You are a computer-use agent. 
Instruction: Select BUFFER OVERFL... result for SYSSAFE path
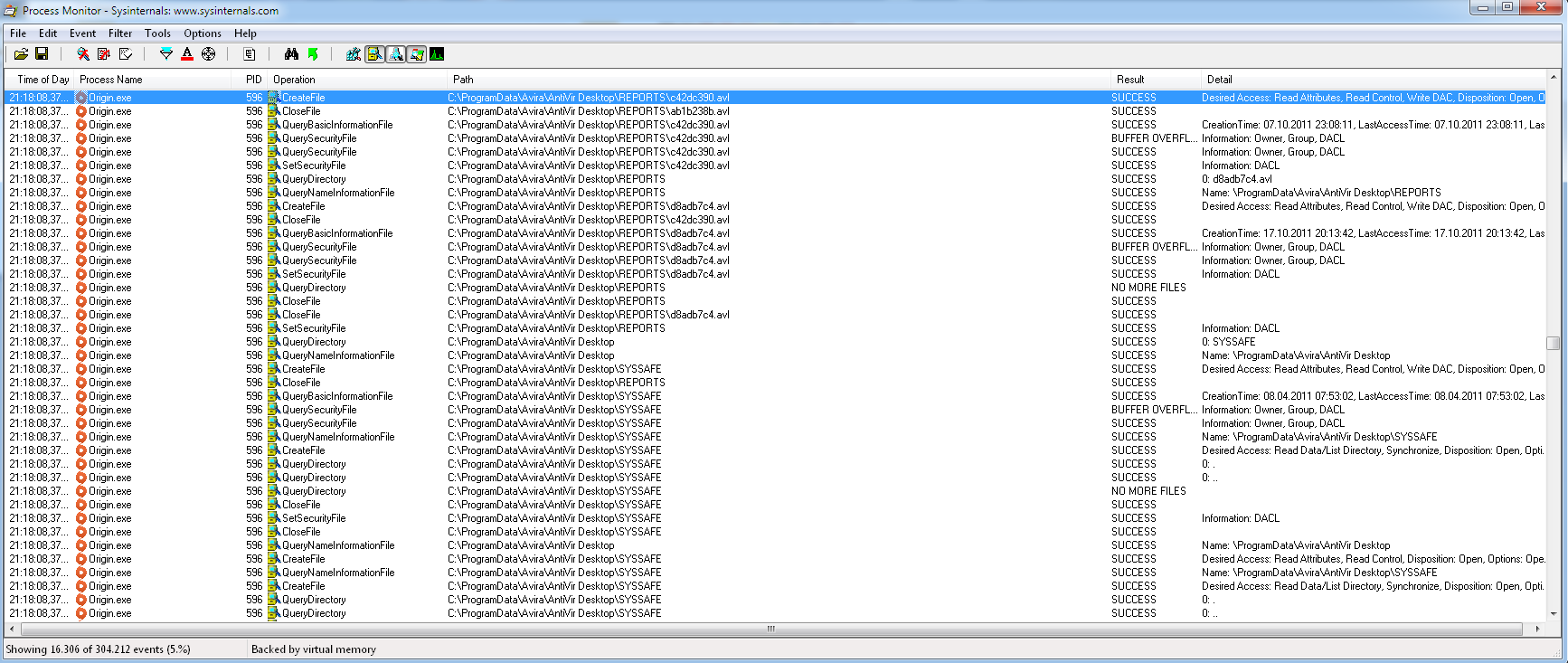(x=1155, y=410)
